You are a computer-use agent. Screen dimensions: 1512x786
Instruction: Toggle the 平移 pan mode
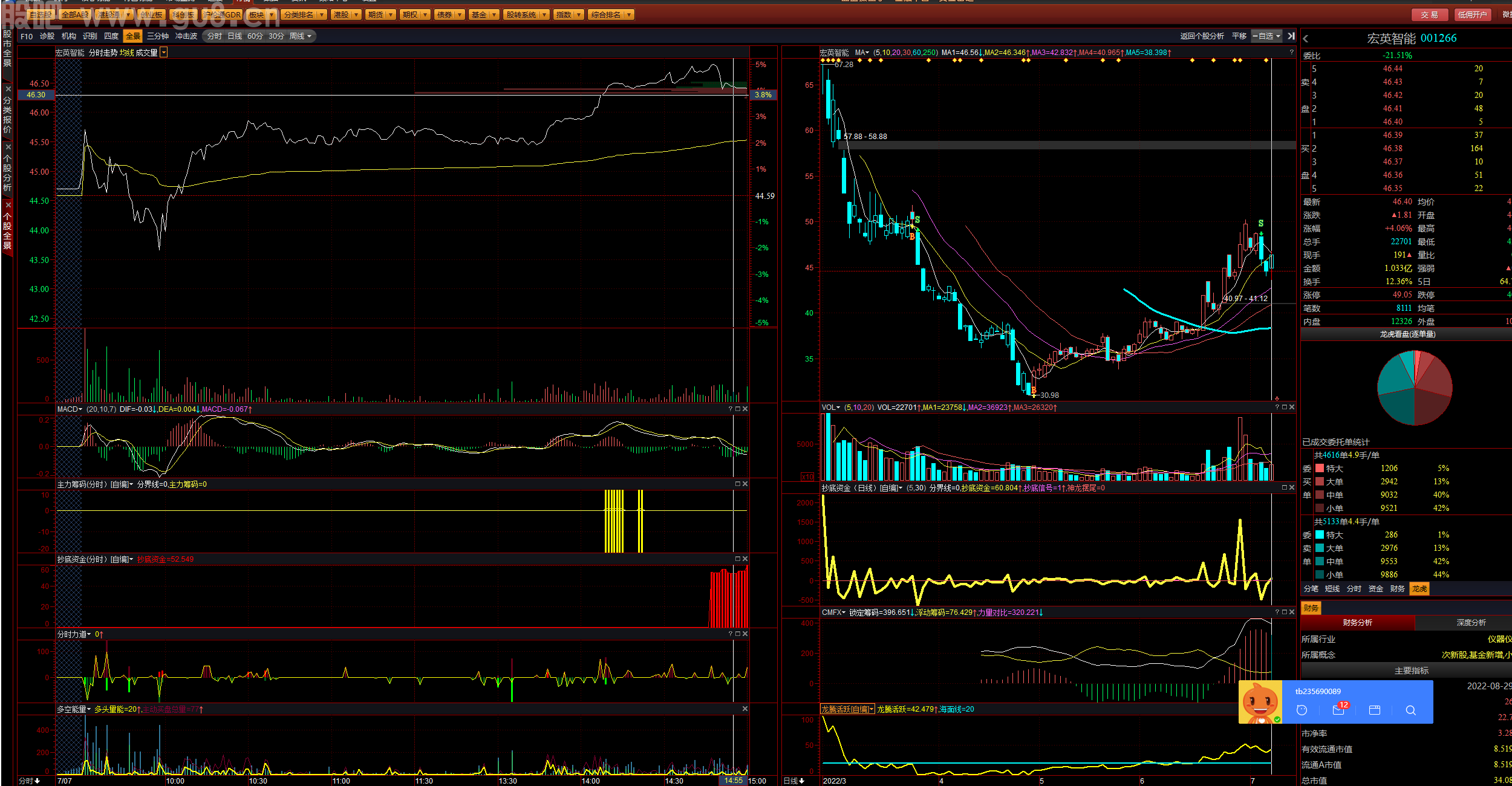[1239, 36]
